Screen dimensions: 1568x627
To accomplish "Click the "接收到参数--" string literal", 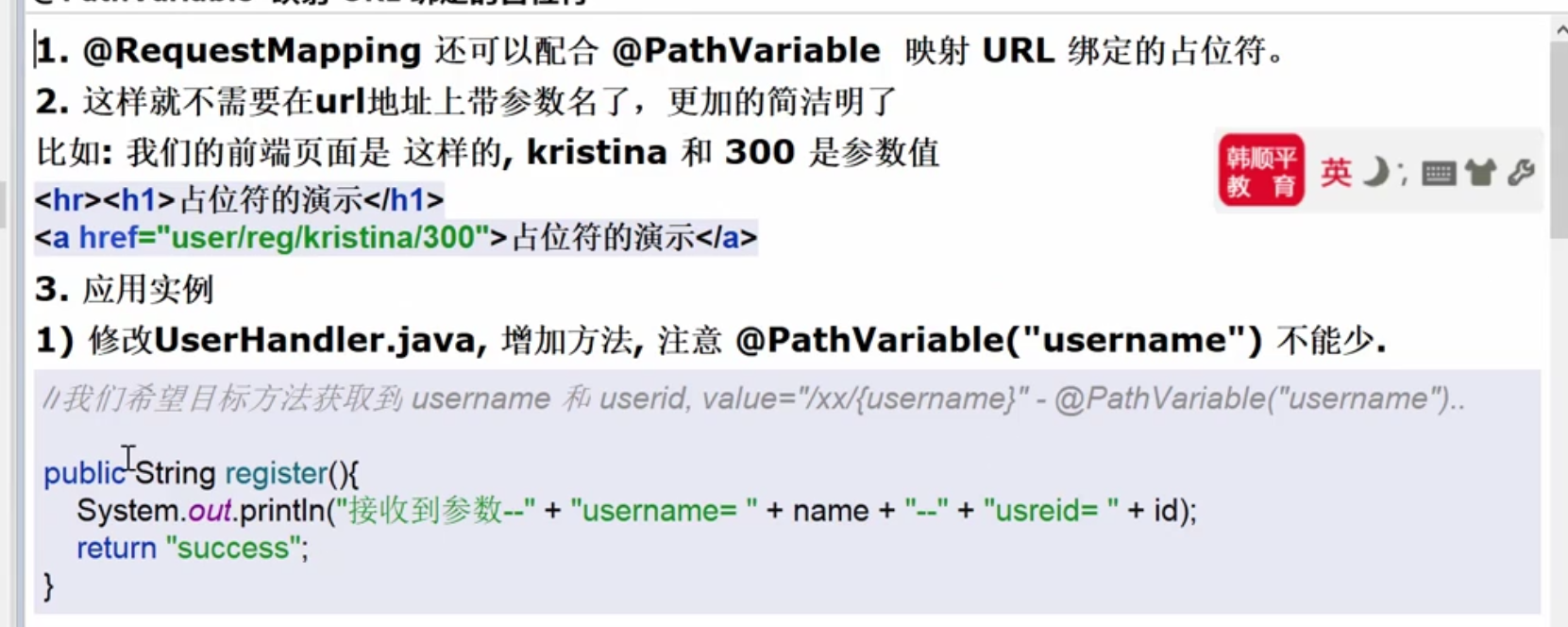I will coord(435,511).
